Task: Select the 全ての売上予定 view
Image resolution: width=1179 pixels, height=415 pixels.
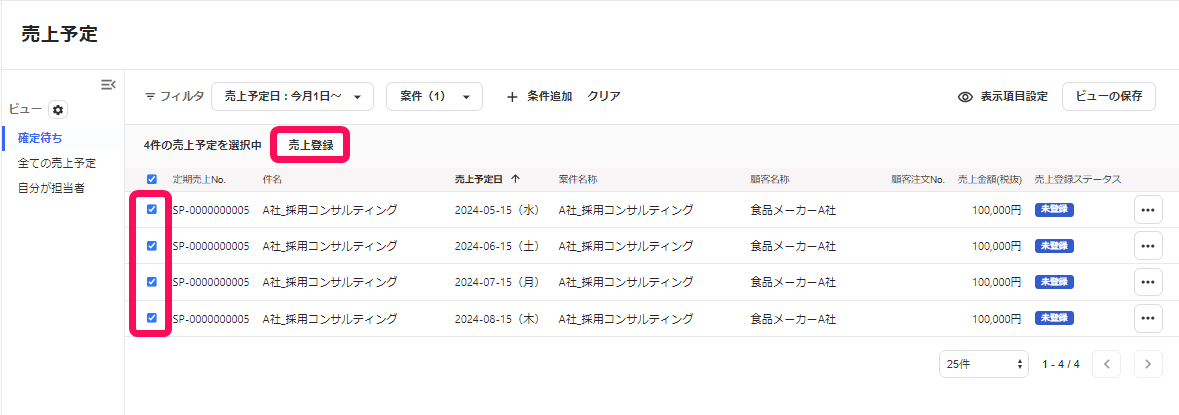Action: point(57,162)
